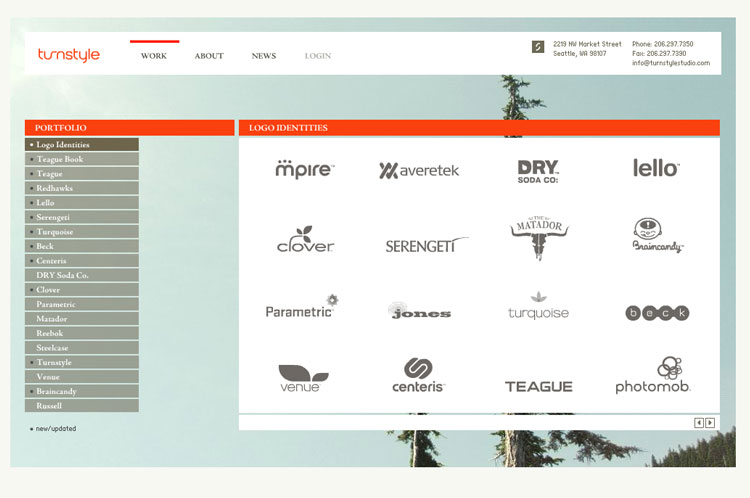The height and width of the screenshot is (498, 750).
Task: Open the Matador bull skull logo
Action: 539,238
